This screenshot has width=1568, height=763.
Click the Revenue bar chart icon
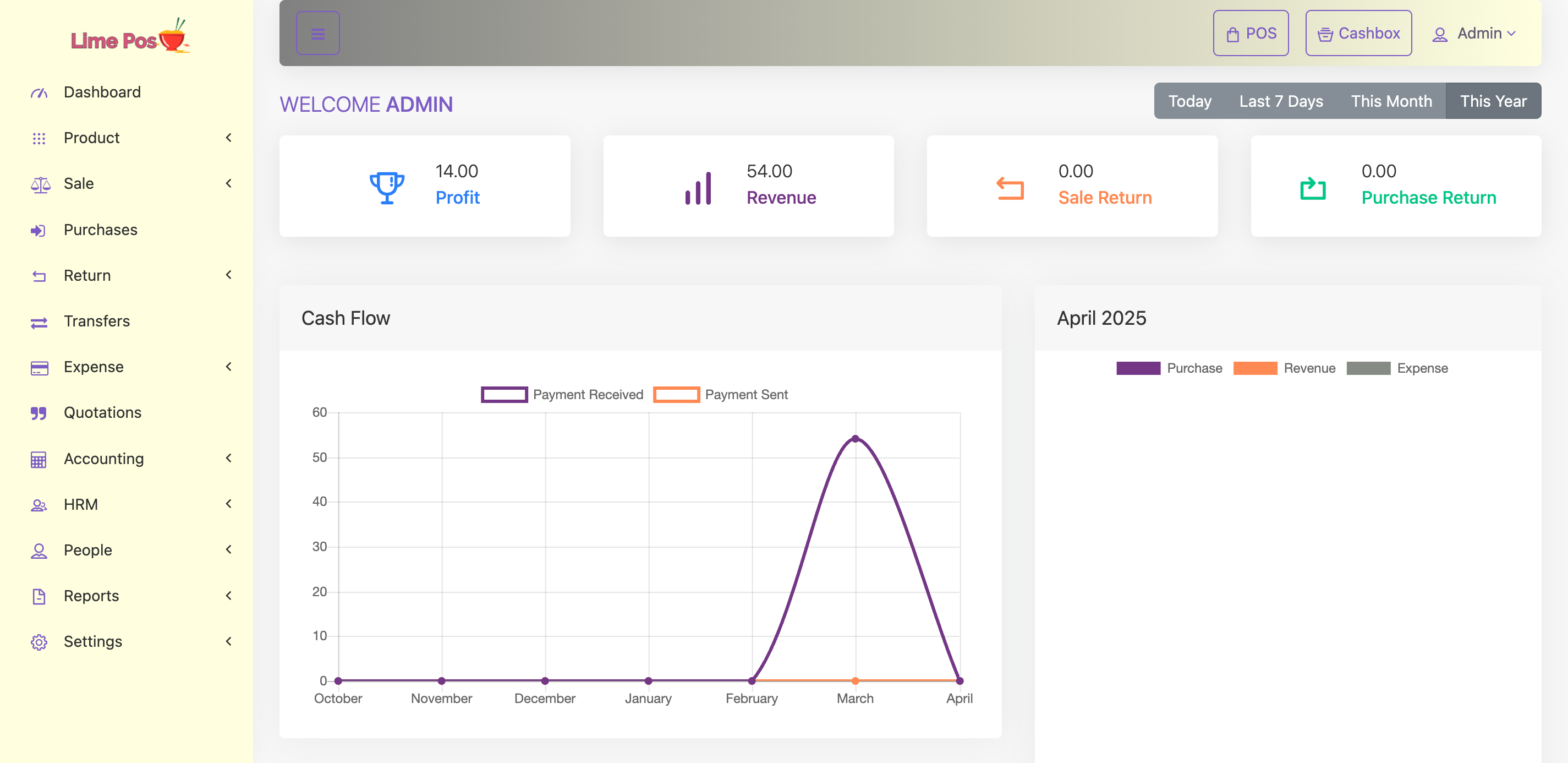pos(698,188)
